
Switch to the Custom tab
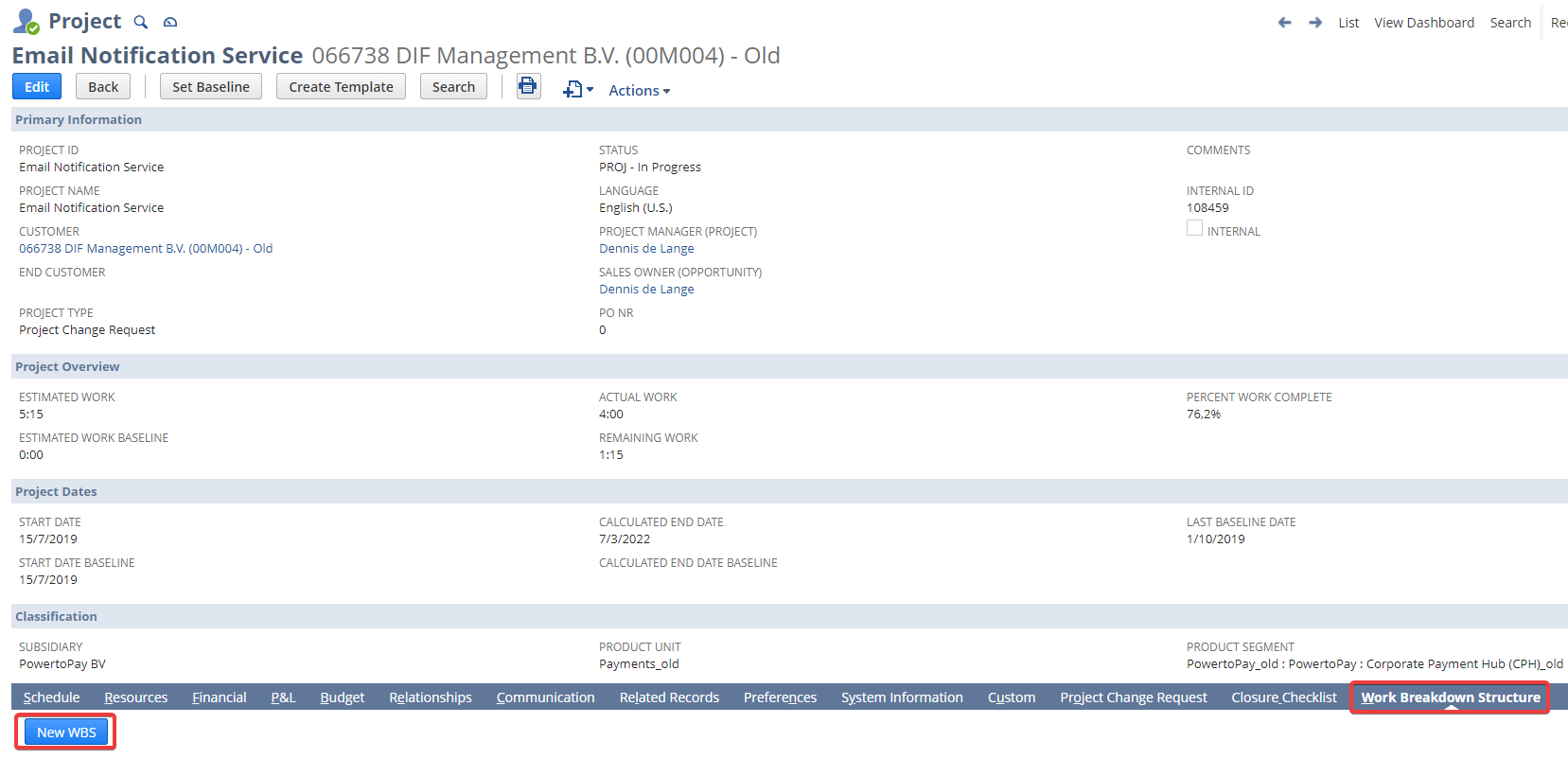1012,697
